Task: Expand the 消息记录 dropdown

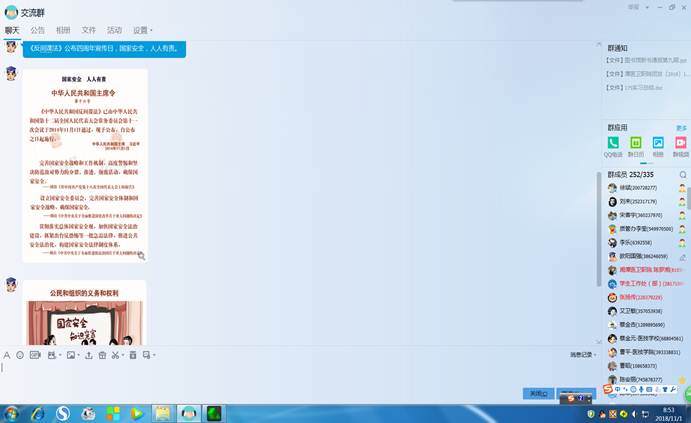Action: pos(583,355)
